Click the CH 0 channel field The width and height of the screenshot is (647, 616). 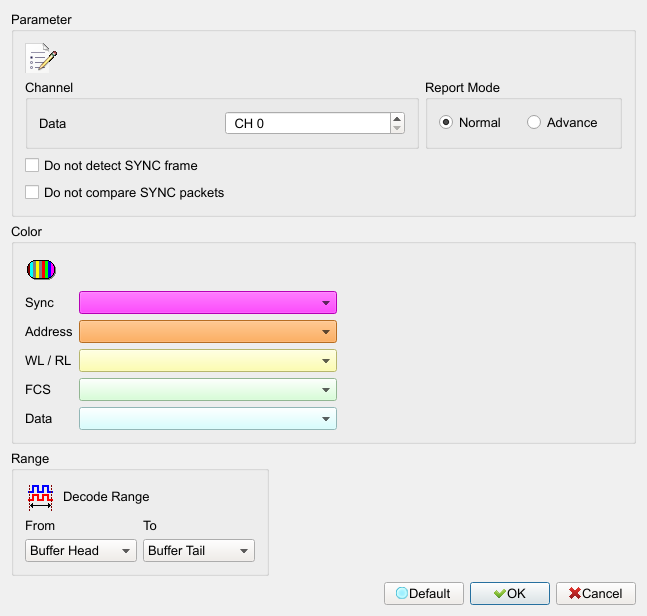[x=308, y=123]
